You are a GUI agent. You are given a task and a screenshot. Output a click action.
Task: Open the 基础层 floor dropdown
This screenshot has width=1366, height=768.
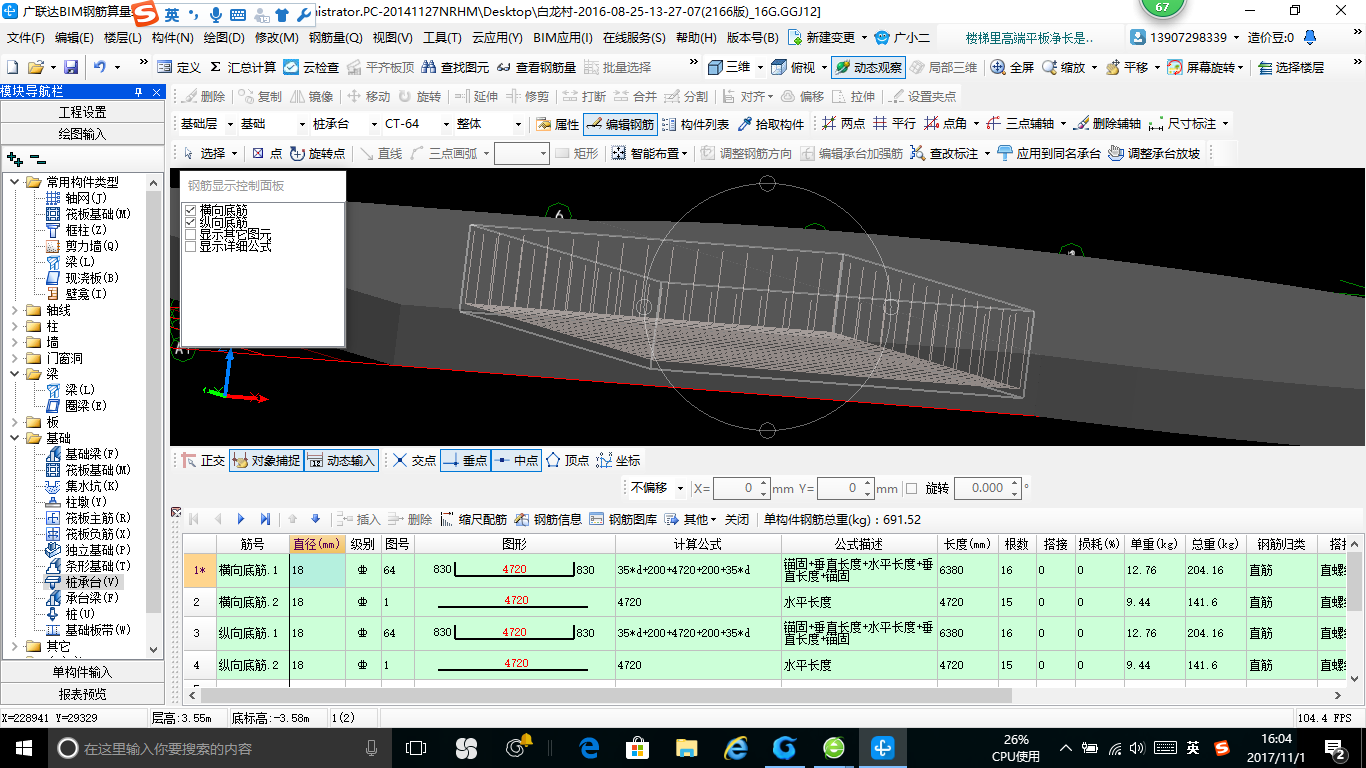(x=228, y=124)
